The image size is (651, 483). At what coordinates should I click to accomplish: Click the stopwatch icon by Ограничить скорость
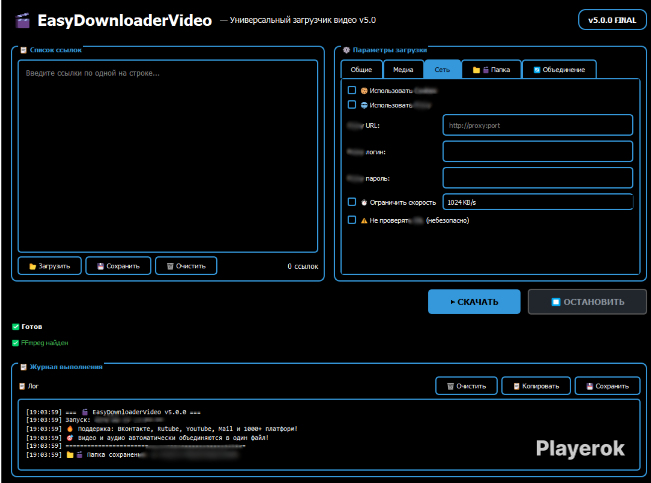point(364,202)
